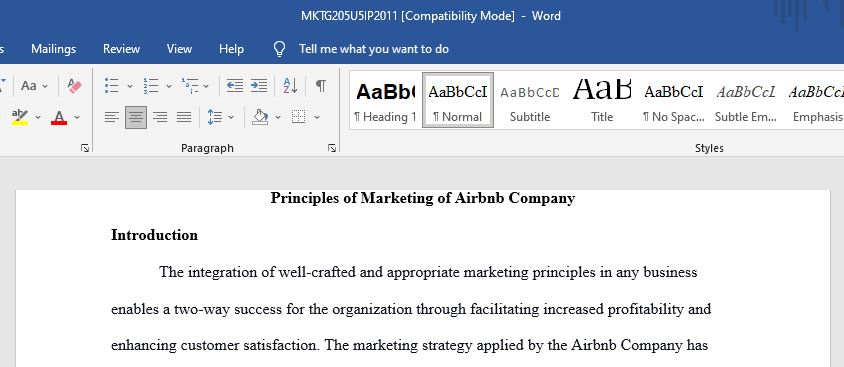Click the line and paragraph spacing icon
Viewport: 844px width, 367px height.
215,117
